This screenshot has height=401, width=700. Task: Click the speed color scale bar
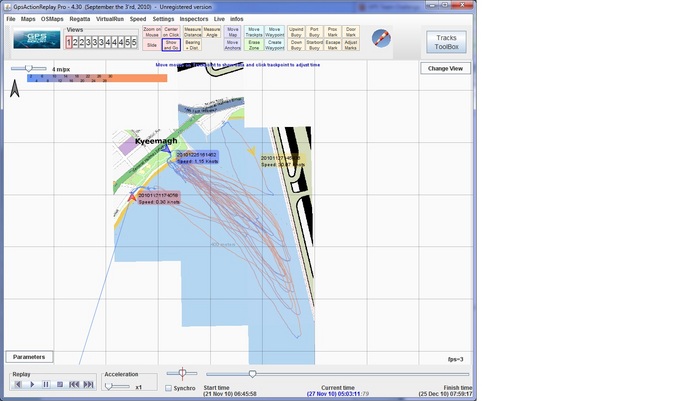pyautogui.click(x=97, y=78)
